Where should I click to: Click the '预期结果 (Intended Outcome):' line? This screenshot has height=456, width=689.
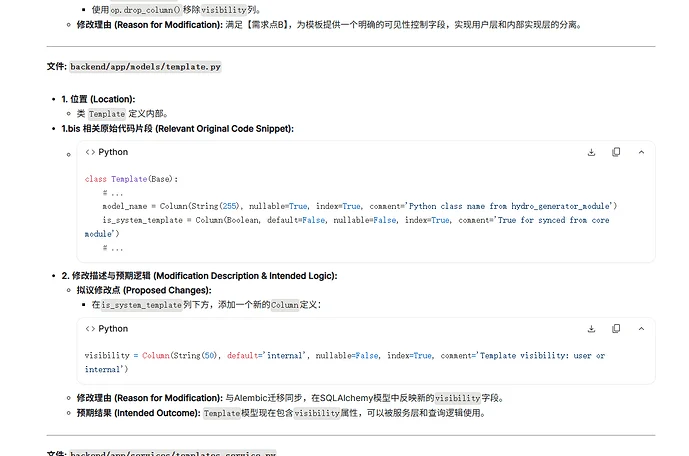tap(282, 413)
